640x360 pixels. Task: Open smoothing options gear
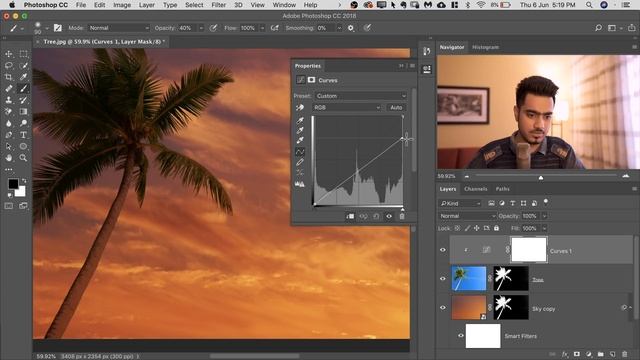(x=351, y=28)
